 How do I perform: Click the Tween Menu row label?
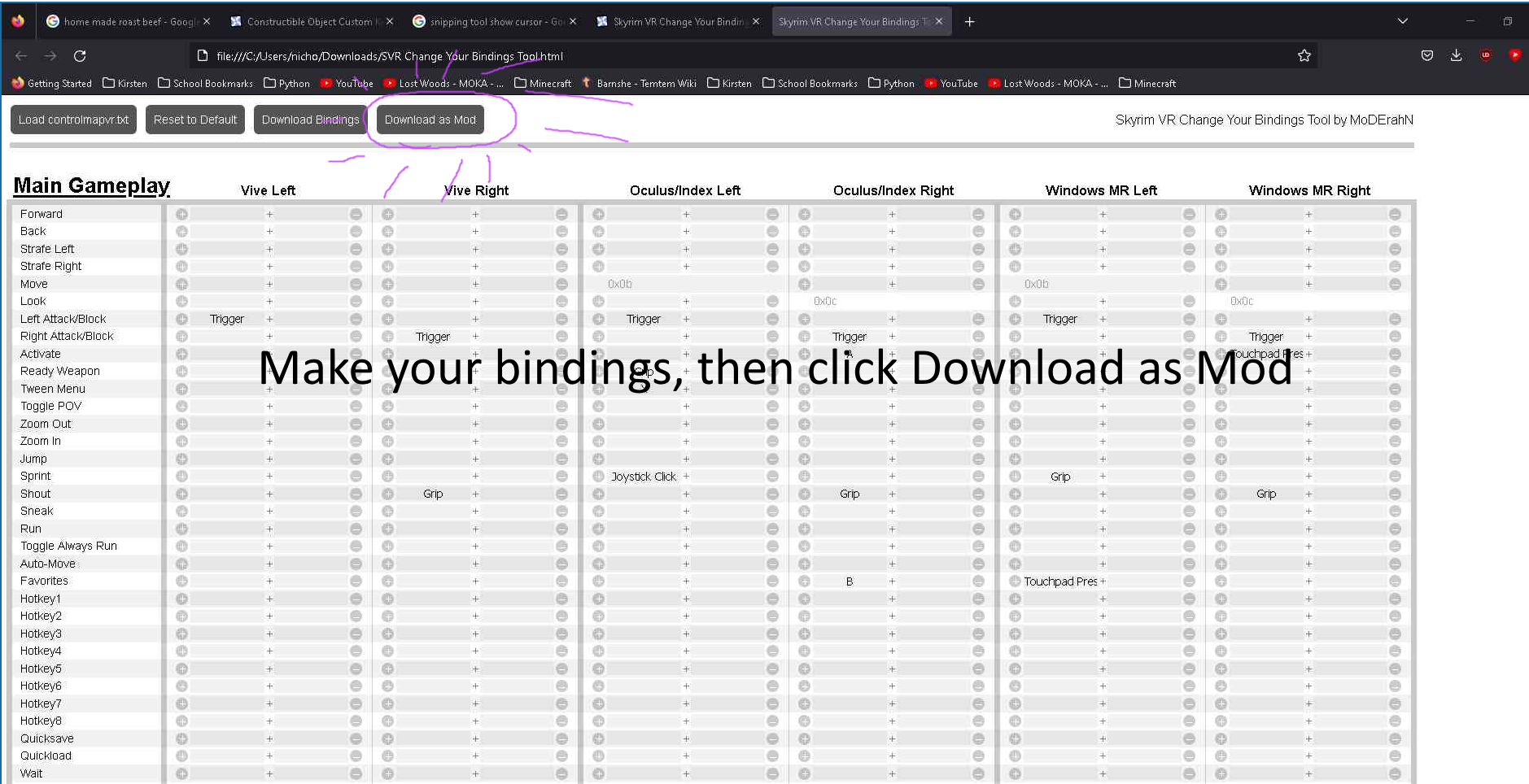click(53, 389)
